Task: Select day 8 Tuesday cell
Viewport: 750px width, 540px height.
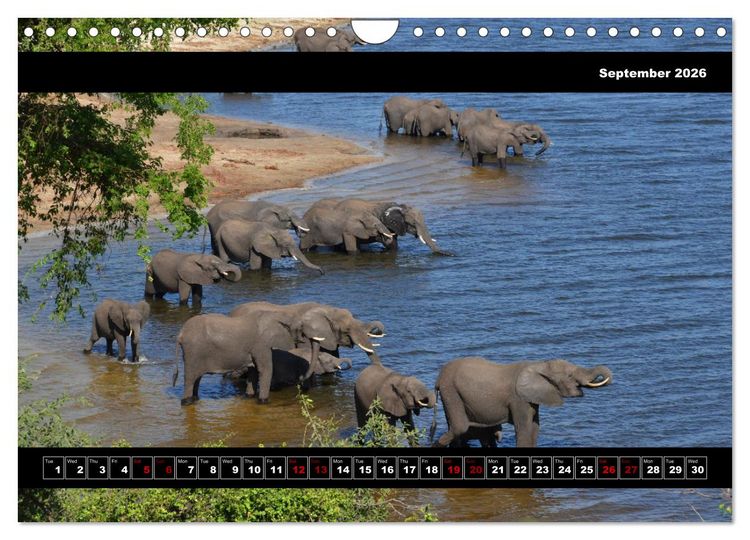Action: [x=209, y=468]
